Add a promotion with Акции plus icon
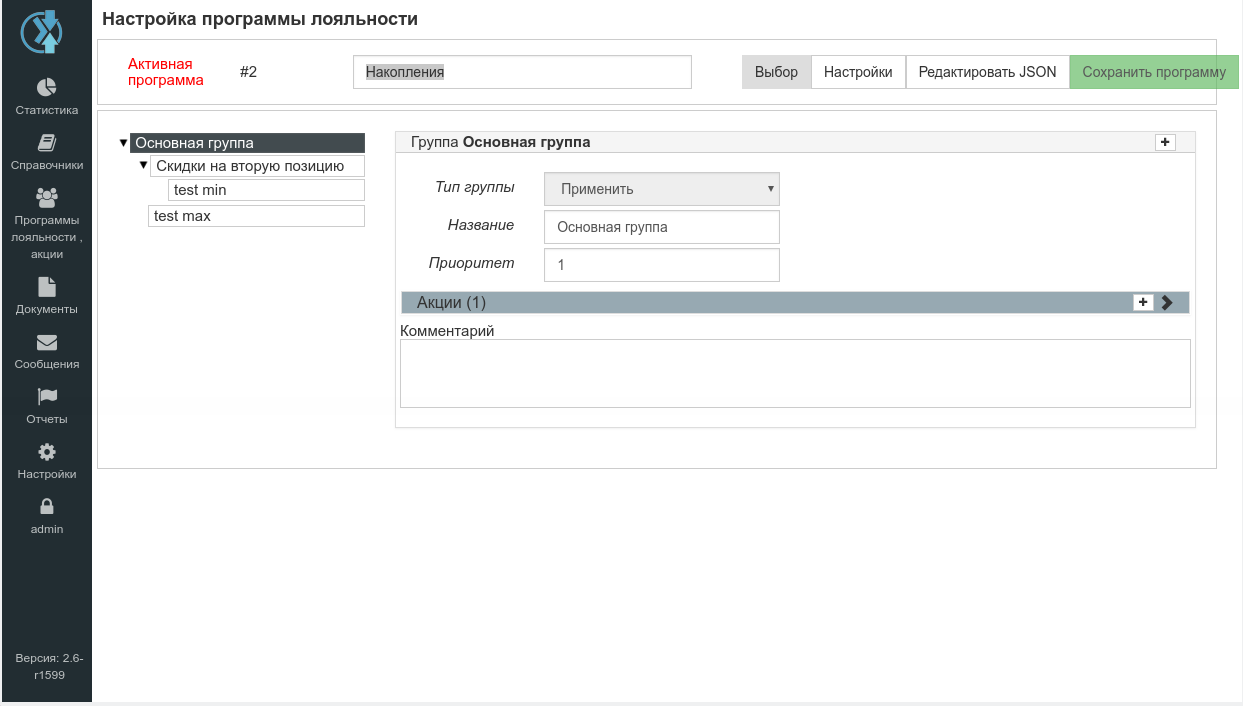 (1143, 302)
